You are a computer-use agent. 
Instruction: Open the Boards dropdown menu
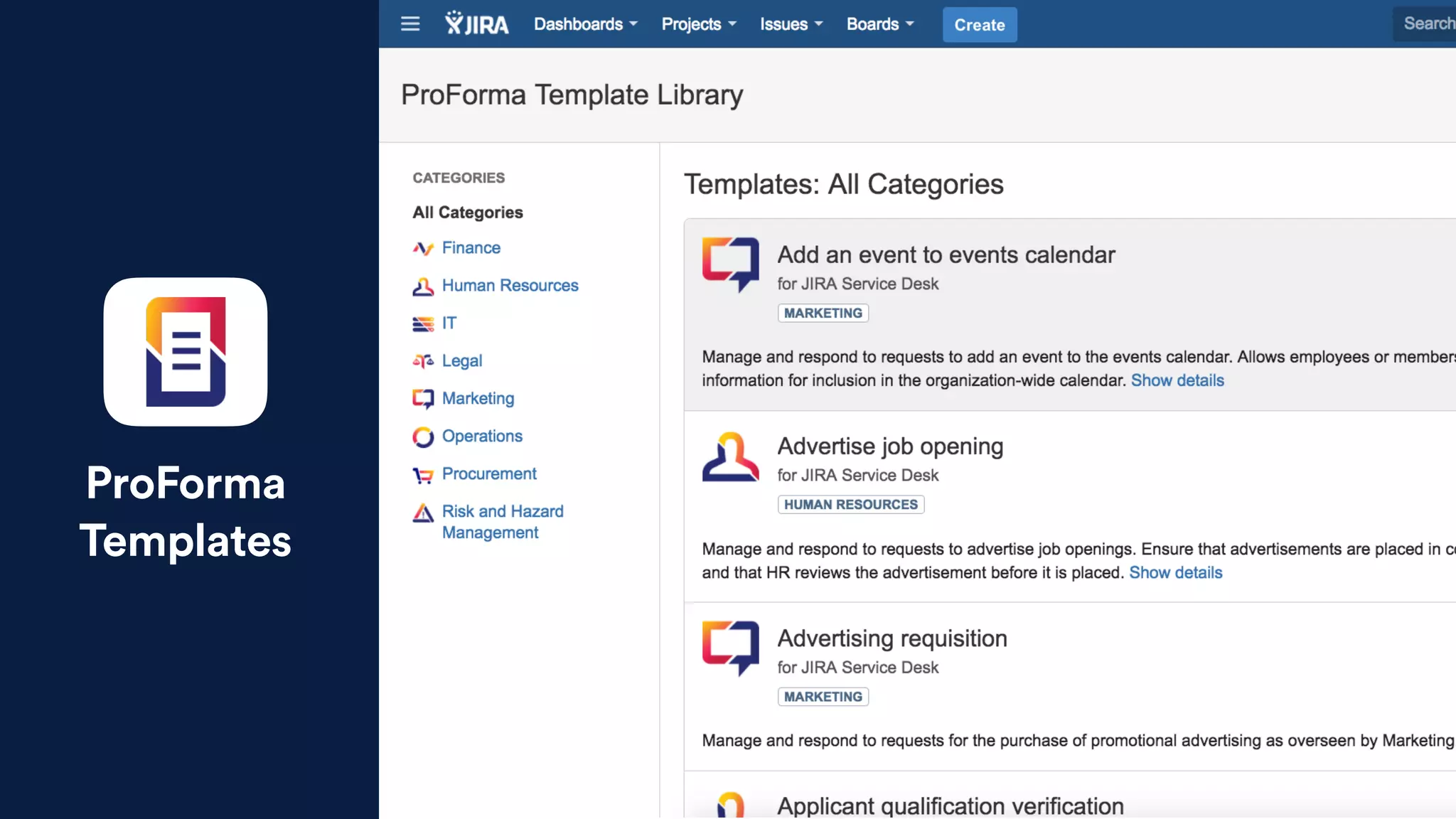(880, 24)
